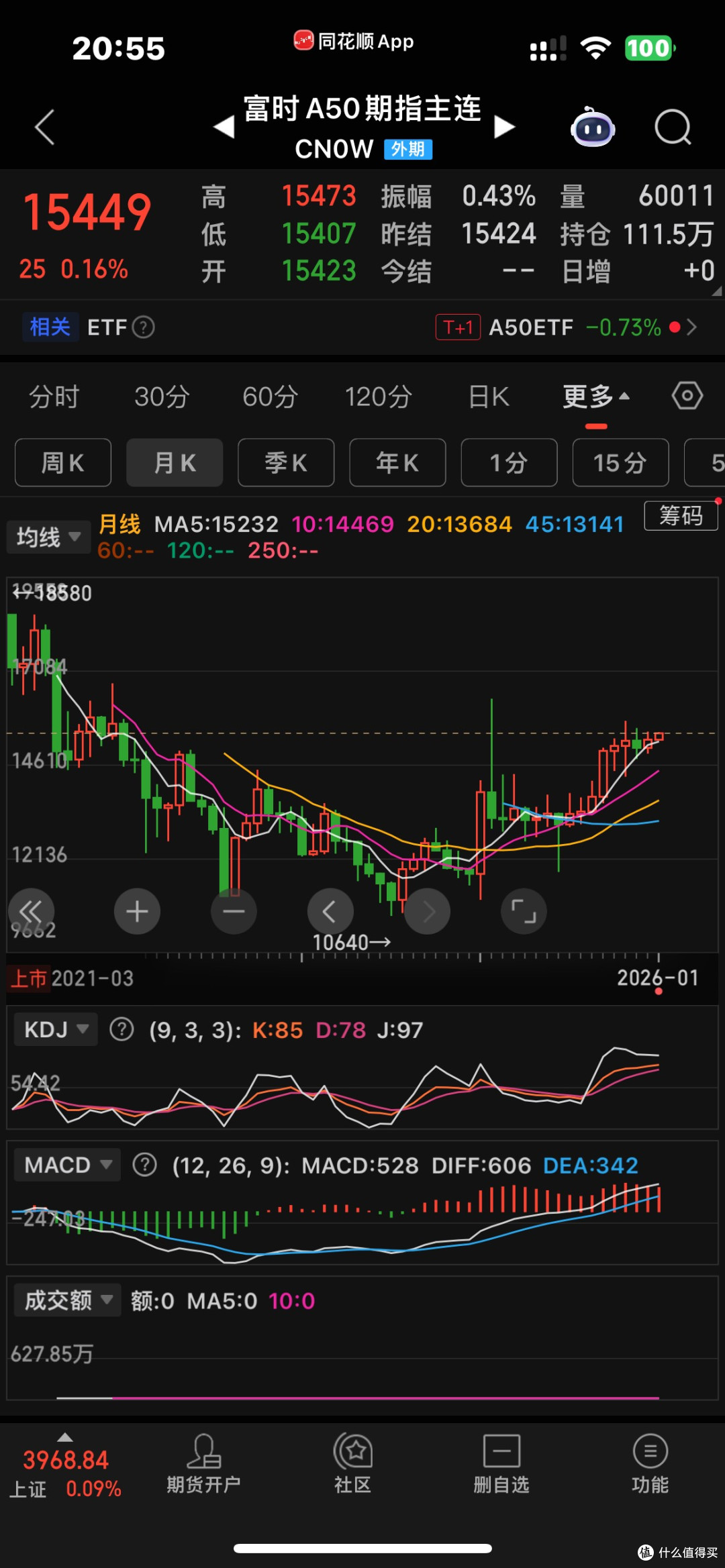Tap the back arrow icon
The width and height of the screenshot is (725, 1568).
pos(44,127)
